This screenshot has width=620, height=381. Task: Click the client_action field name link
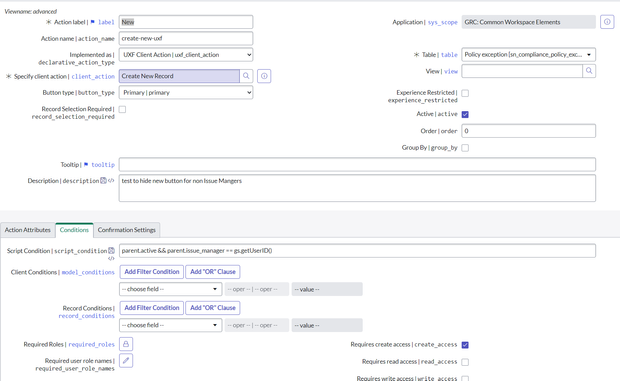[x=93, y=76]
